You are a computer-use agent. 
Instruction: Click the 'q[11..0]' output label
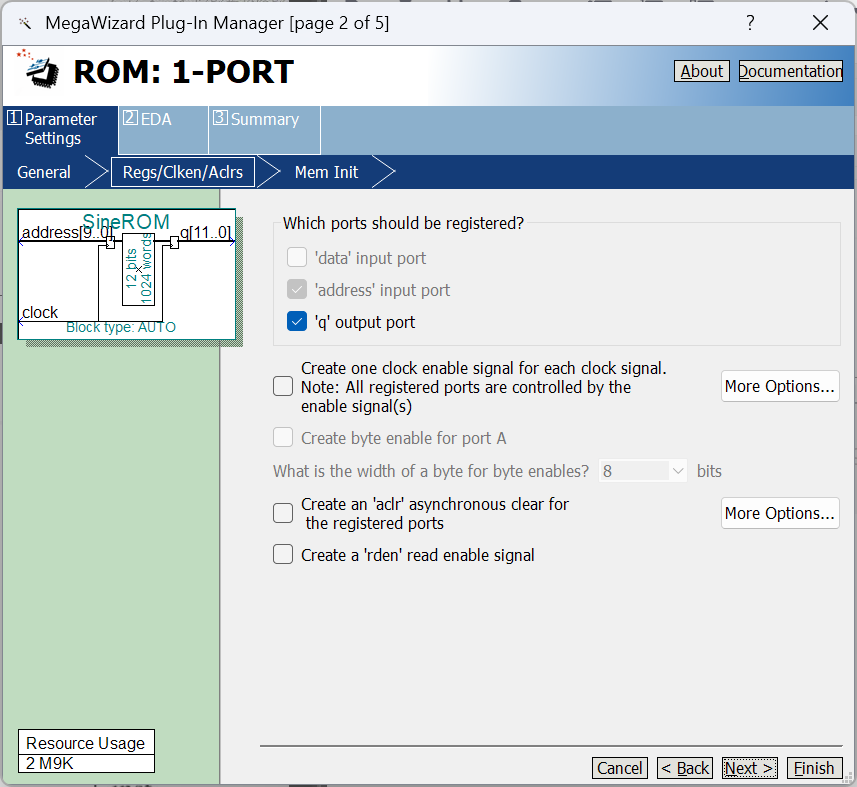point(206,233)
